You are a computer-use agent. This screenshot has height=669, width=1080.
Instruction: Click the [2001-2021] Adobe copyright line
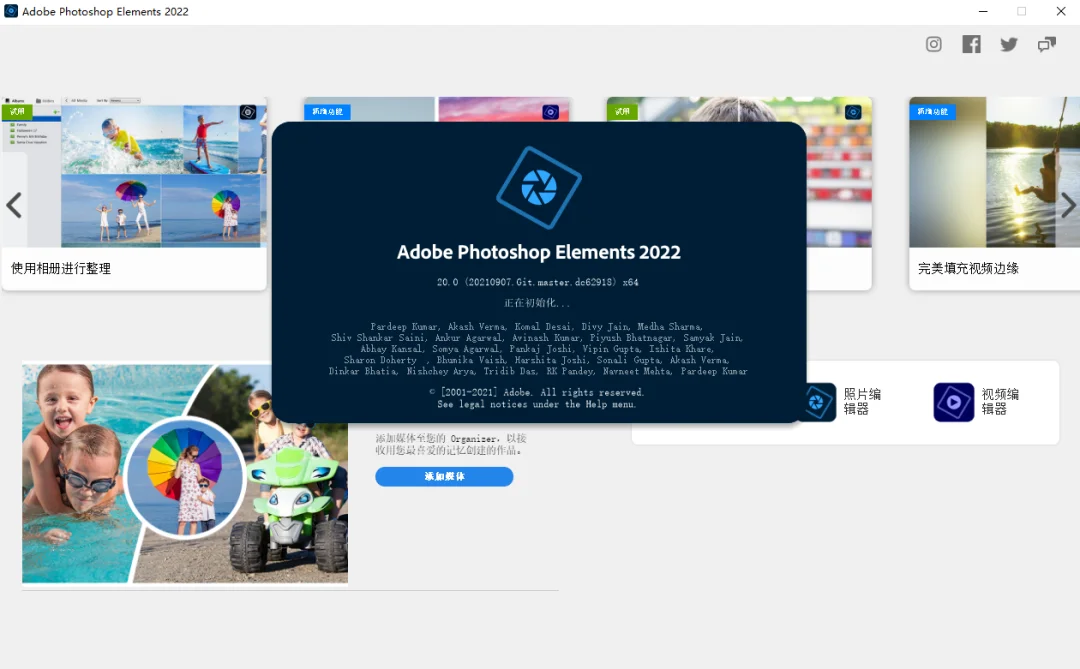537,393
